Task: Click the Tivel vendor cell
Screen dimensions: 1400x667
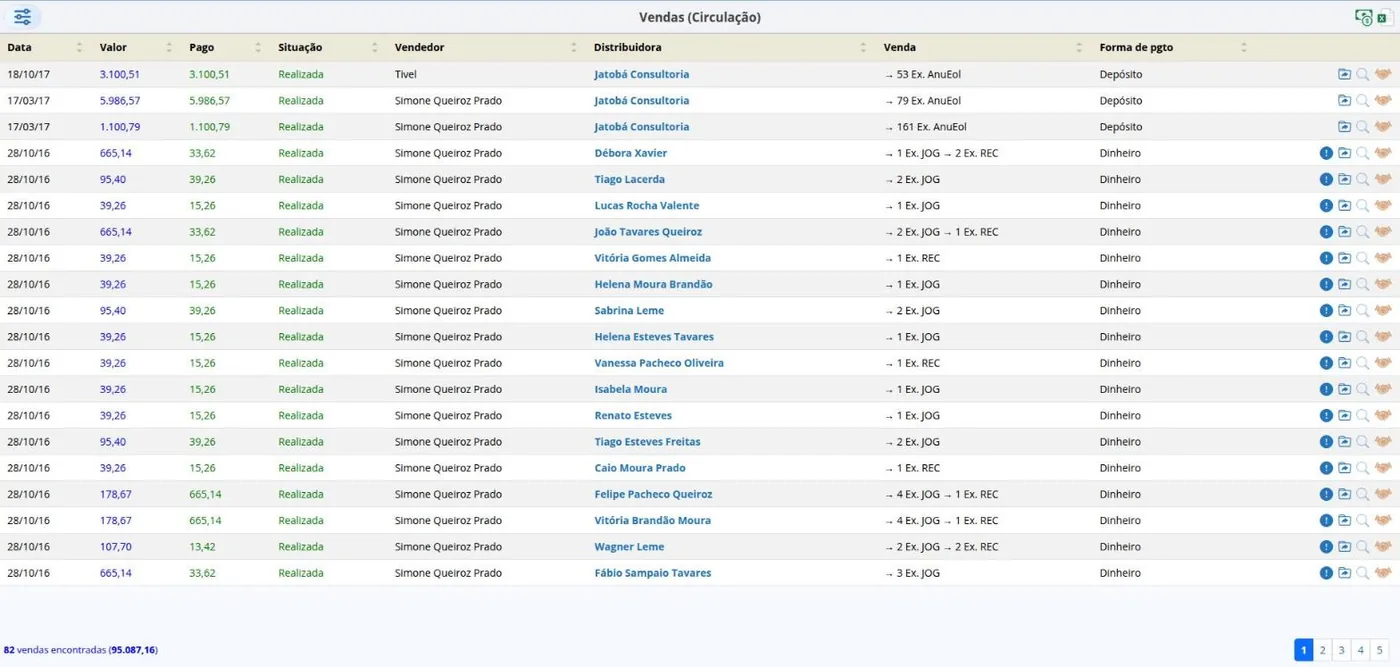Action: (x=406, y=74)
